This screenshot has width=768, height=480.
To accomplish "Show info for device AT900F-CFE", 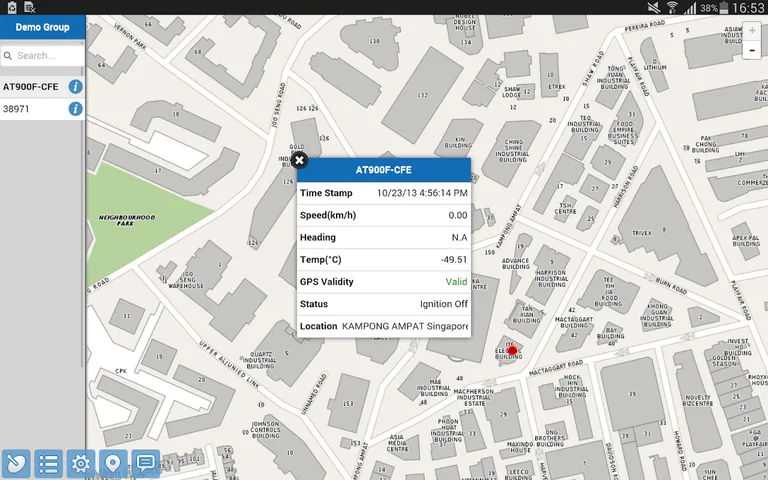I will [75, 87].
